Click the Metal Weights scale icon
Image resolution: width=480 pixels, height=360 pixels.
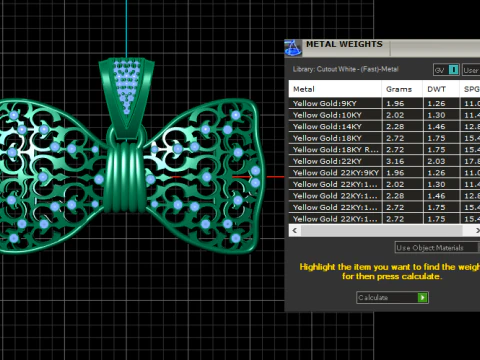click(x=293, y=48)
